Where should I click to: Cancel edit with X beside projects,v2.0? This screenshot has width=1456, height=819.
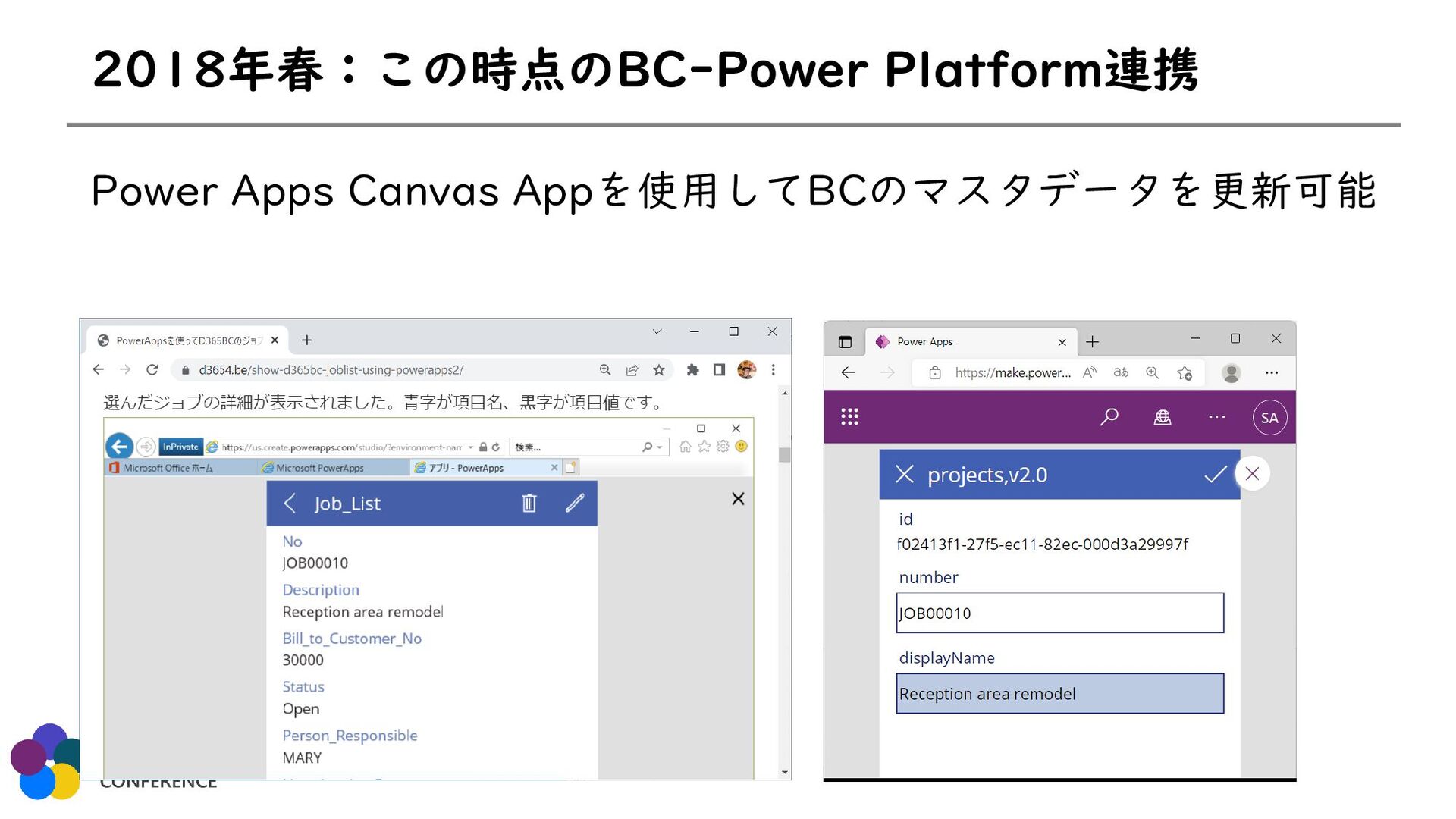905,475
